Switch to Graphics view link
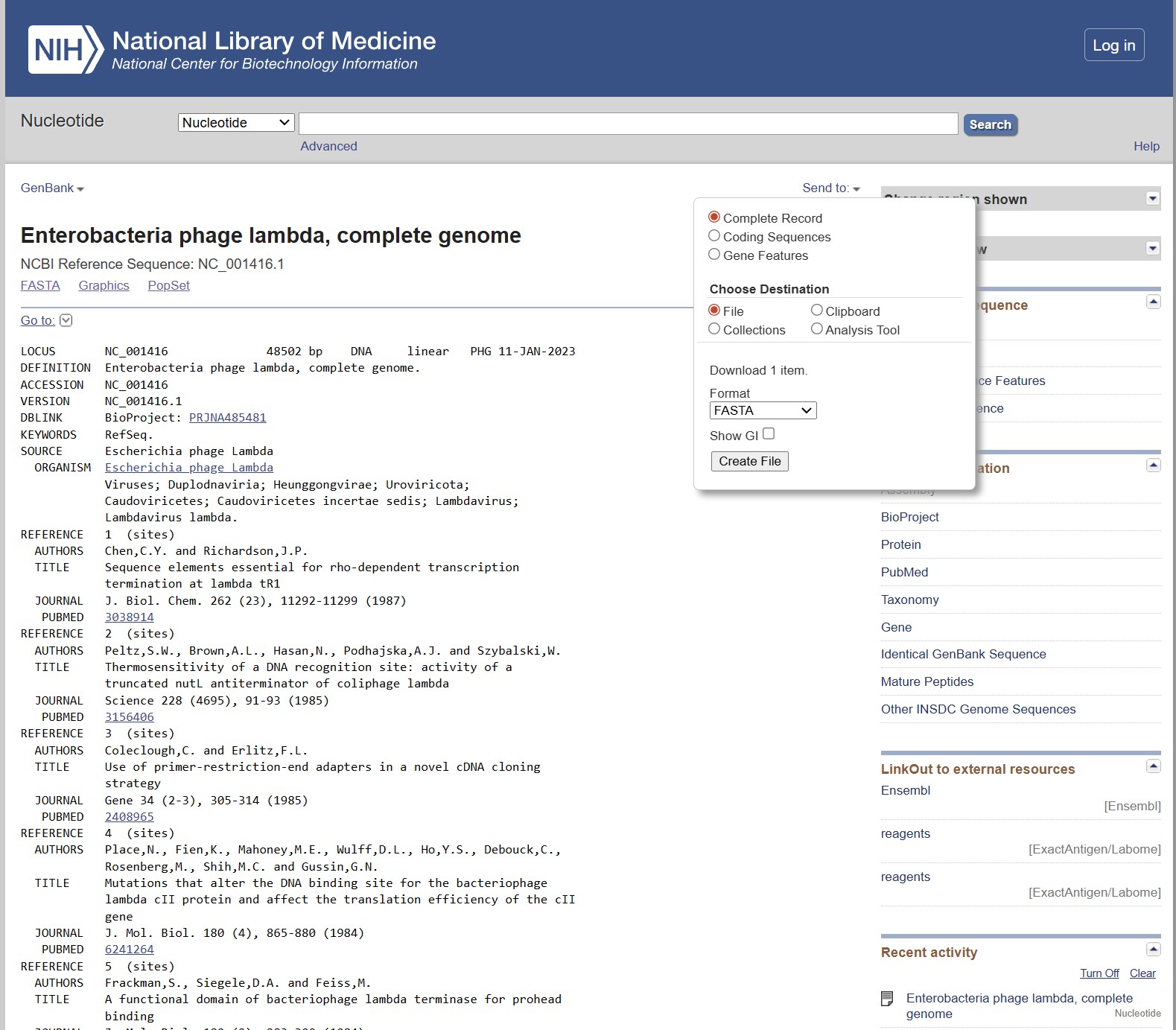This screenshot has height=1030, width=1176. point(104,285)
